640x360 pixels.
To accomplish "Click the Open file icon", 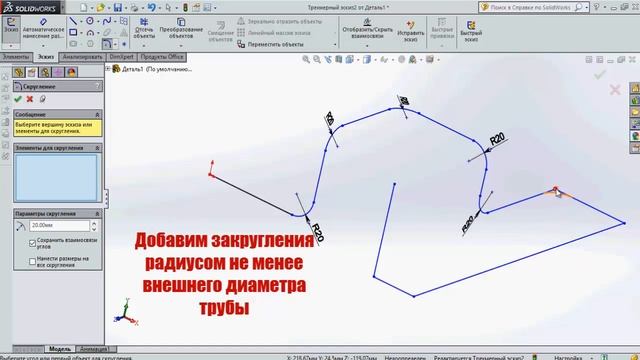I will [100, 7].
